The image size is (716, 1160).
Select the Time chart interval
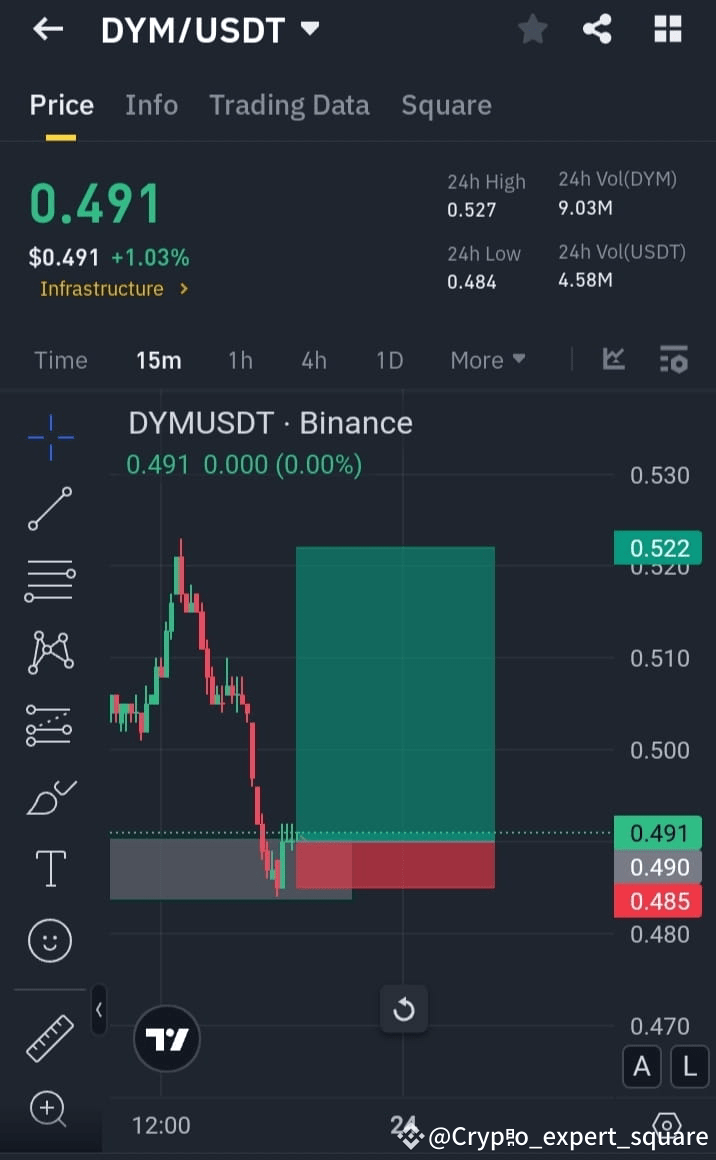click(61, 360)
